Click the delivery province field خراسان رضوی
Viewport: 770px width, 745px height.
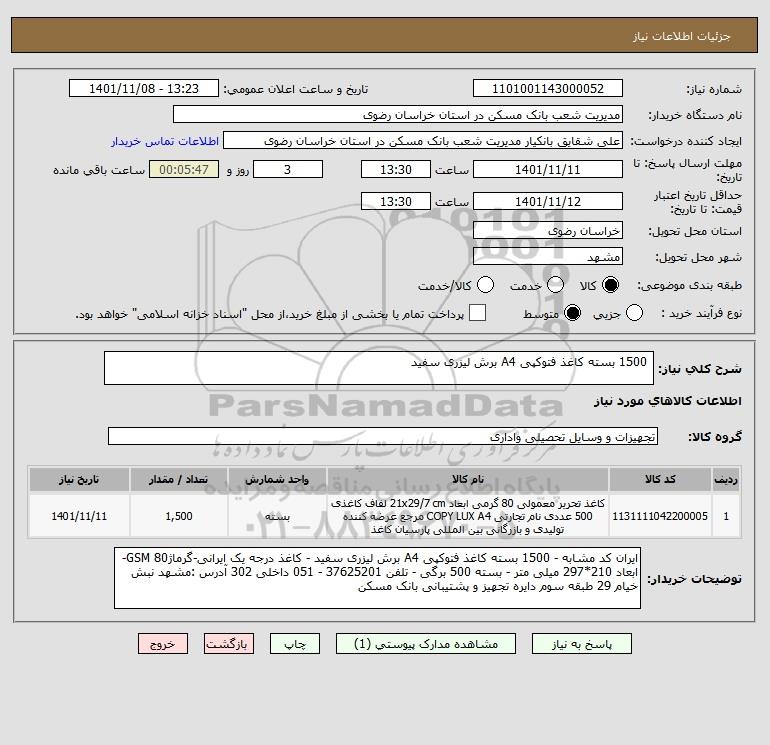coord(548,230)
